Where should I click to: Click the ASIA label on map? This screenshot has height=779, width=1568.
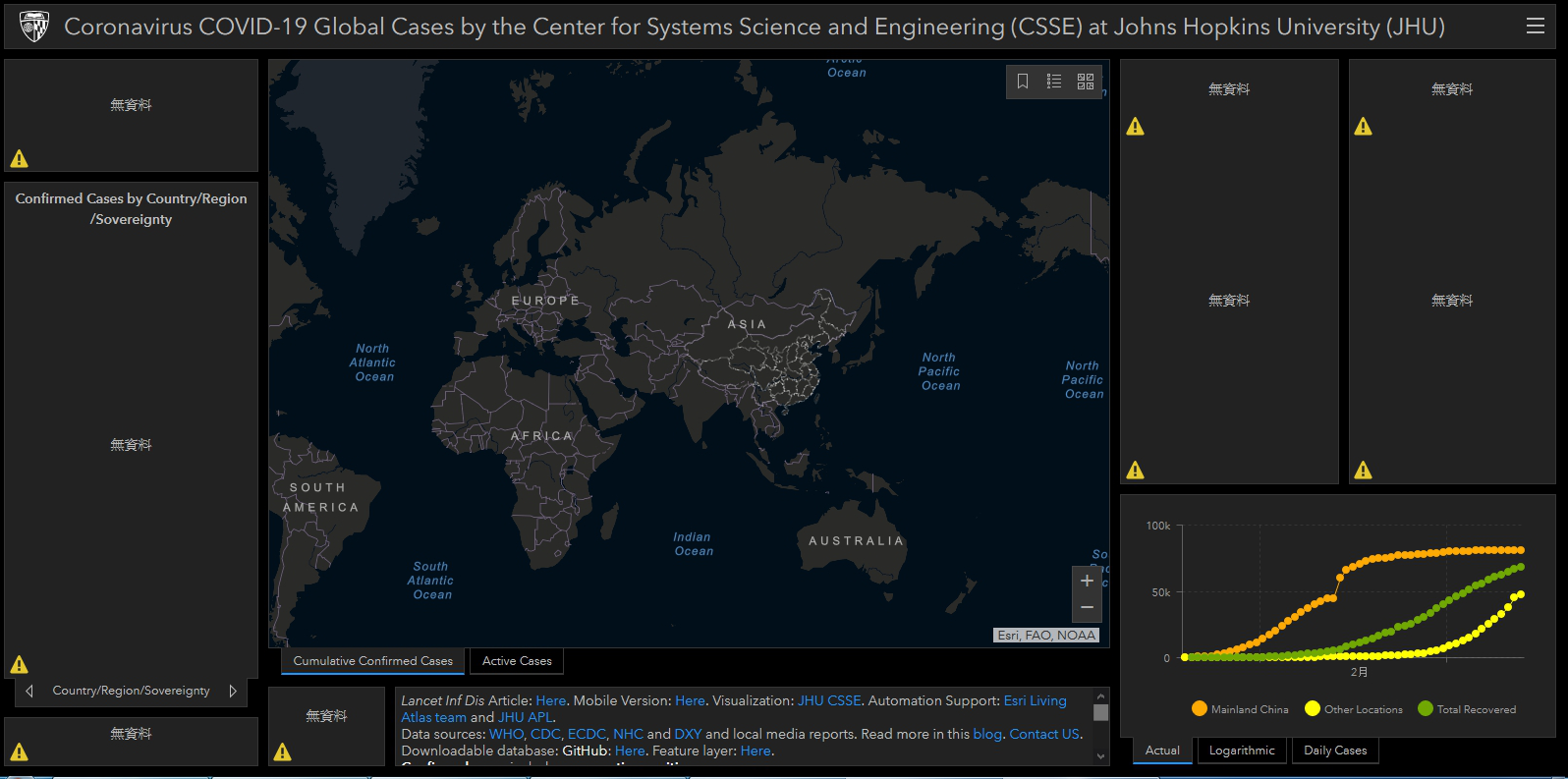point(747,324)
